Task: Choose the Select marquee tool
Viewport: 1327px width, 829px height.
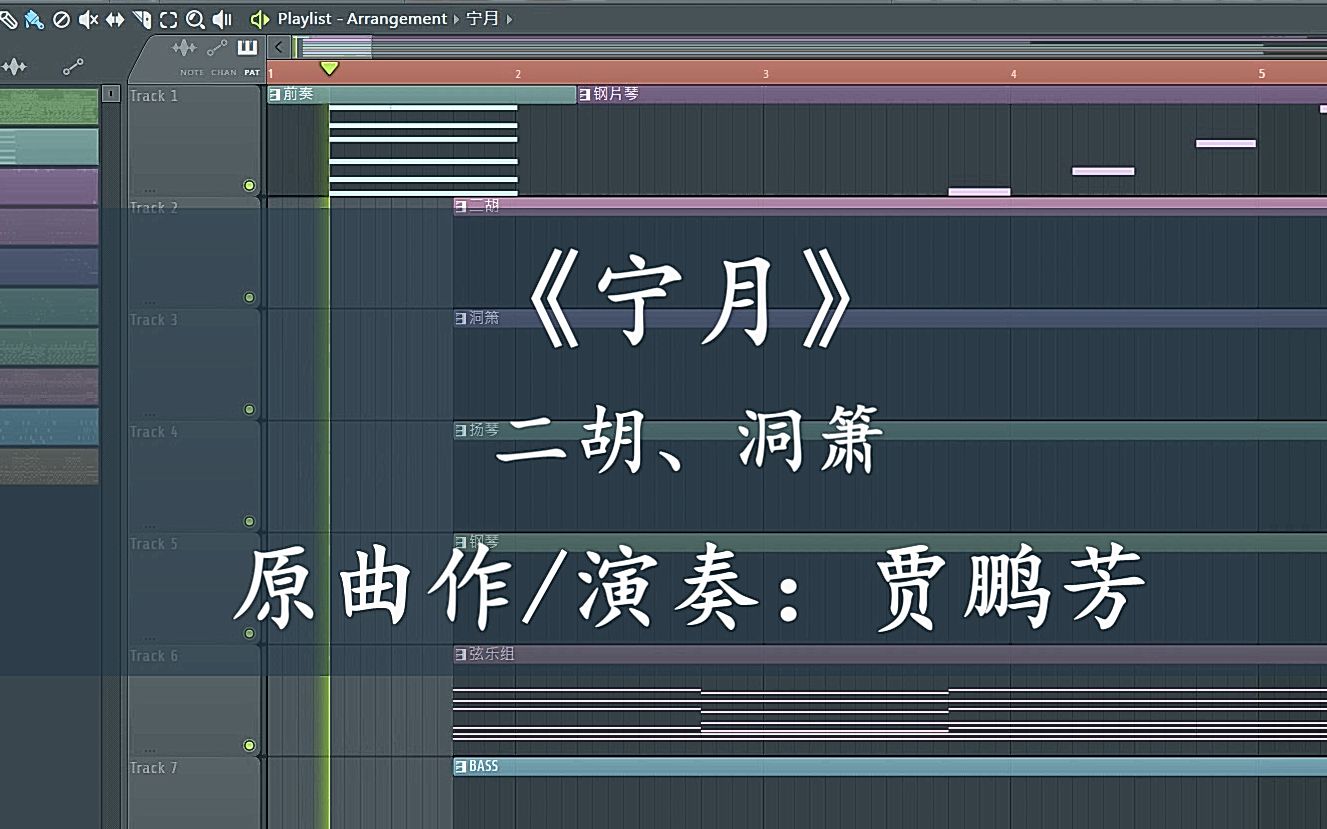Action: [x=169, y=19]
